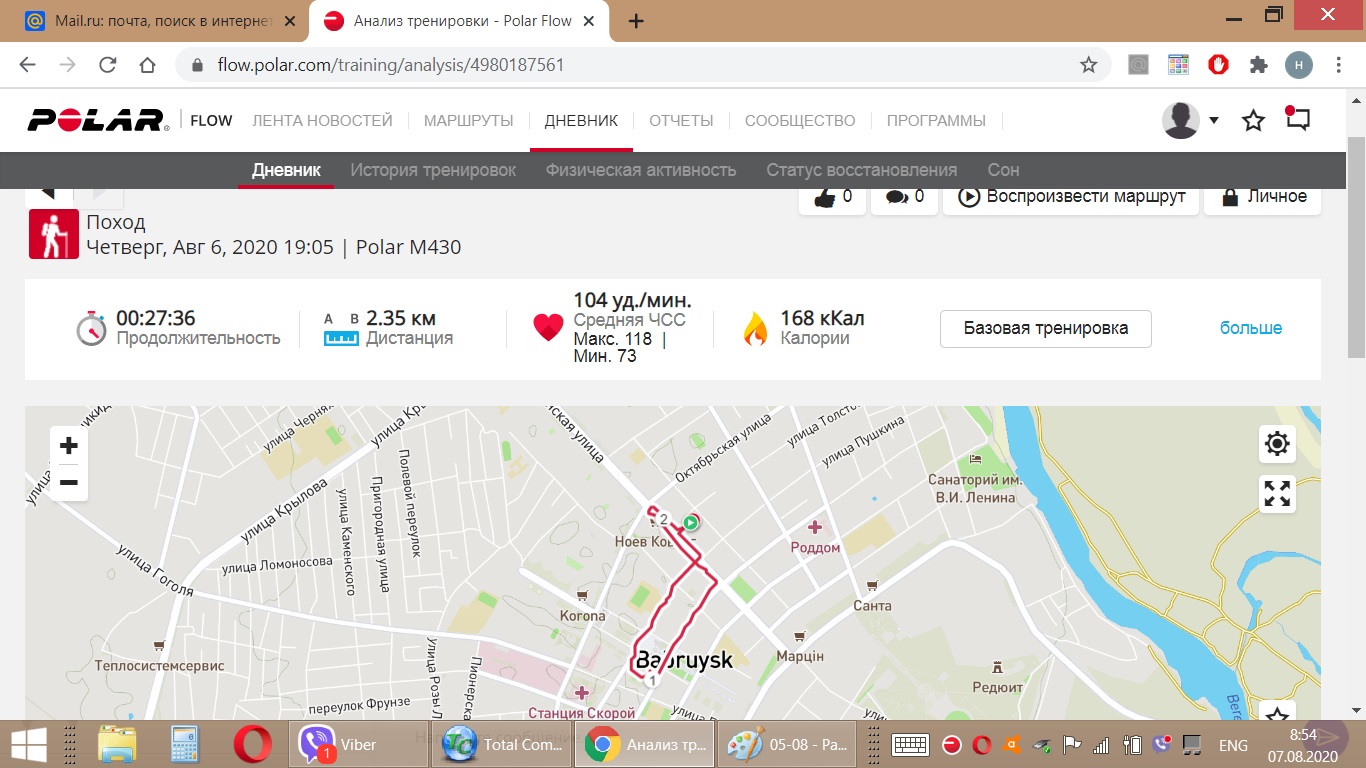The height and width of the screenshot is (768, 1366).
Task: Click the route start marker on map
Action: (x=690, y=522)
